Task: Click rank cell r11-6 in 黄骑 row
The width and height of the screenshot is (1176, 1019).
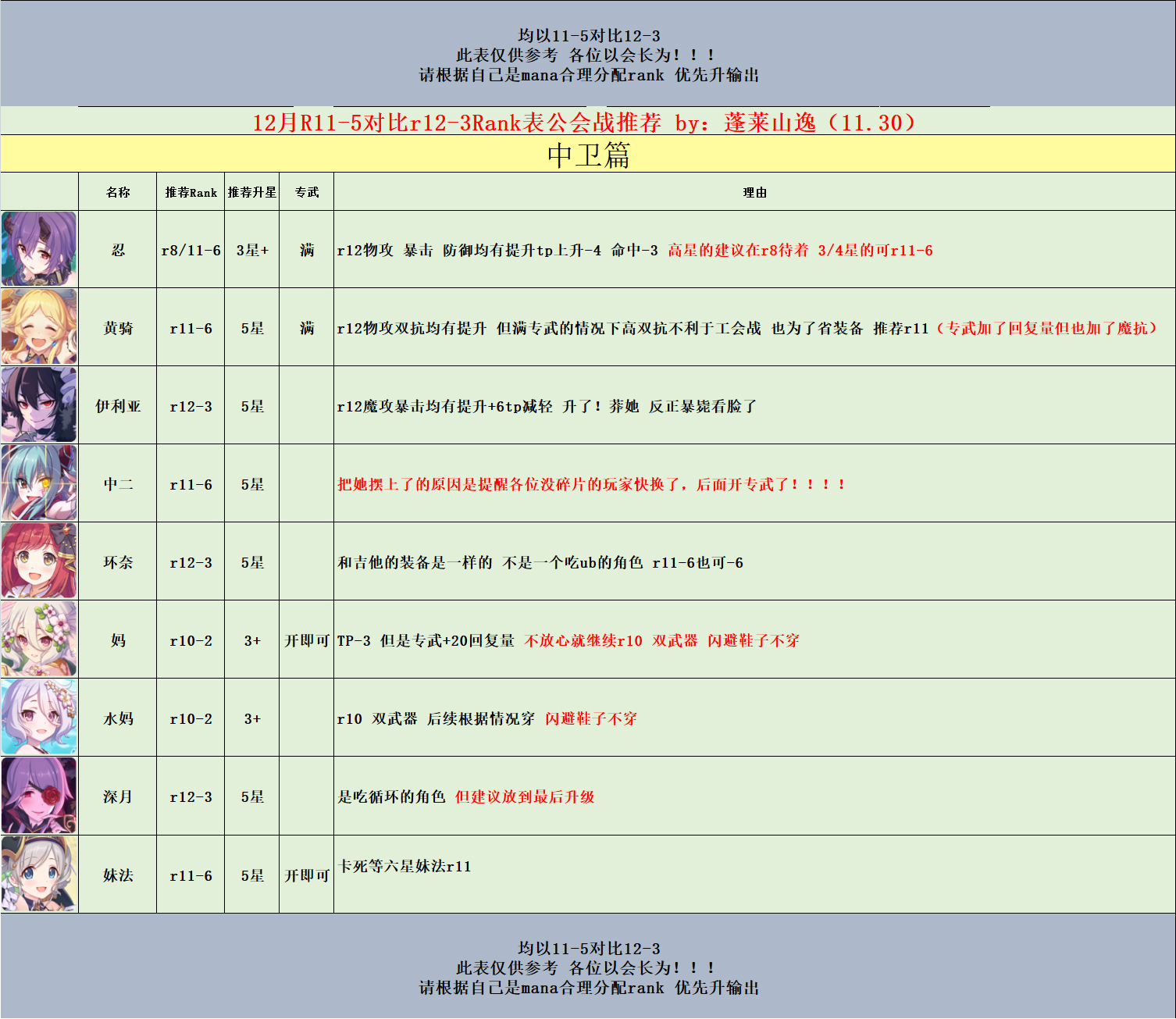Action: tap(191, 328)
